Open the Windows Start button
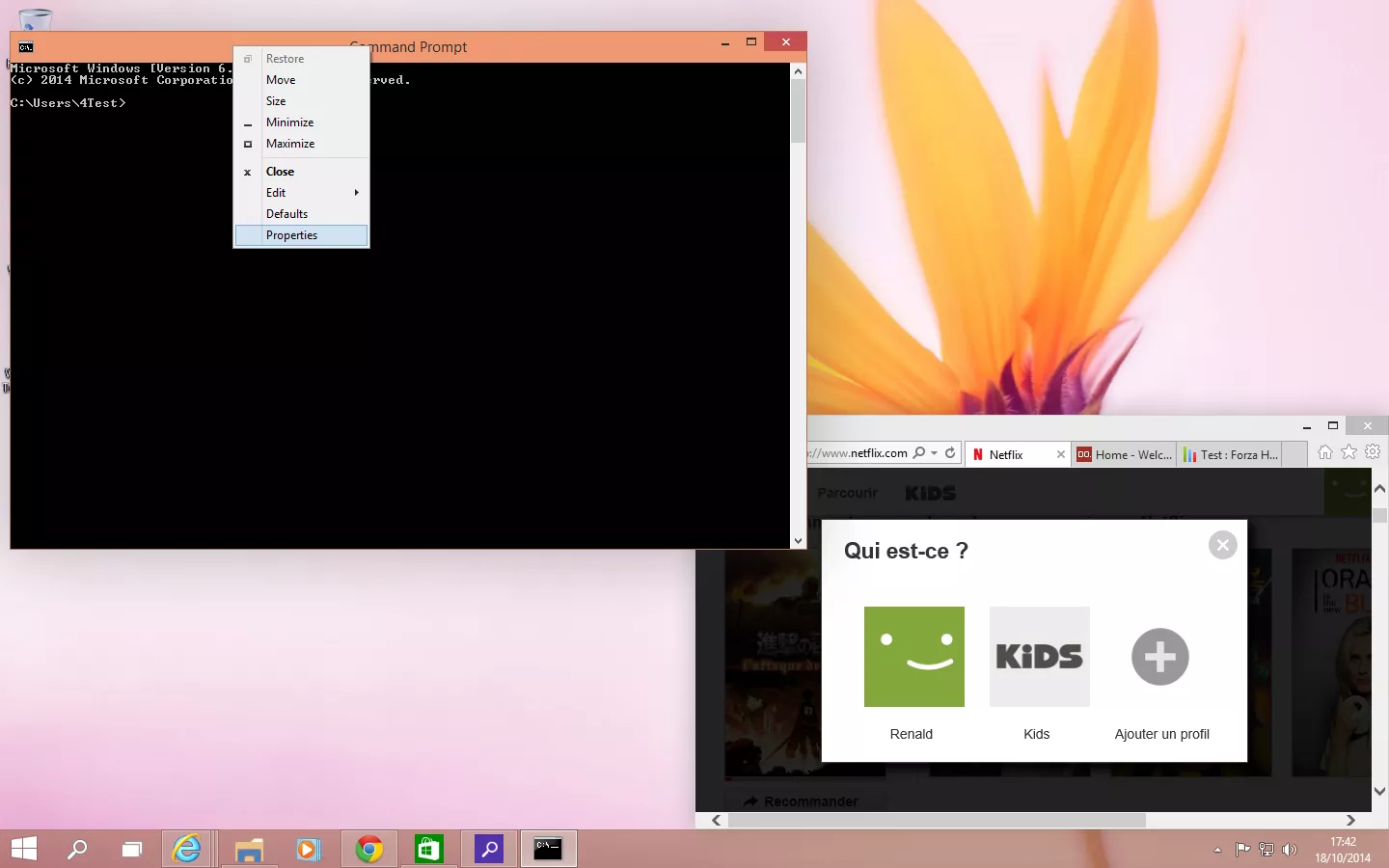Screen dimensions: 1389x868 [x=24, y=849]
